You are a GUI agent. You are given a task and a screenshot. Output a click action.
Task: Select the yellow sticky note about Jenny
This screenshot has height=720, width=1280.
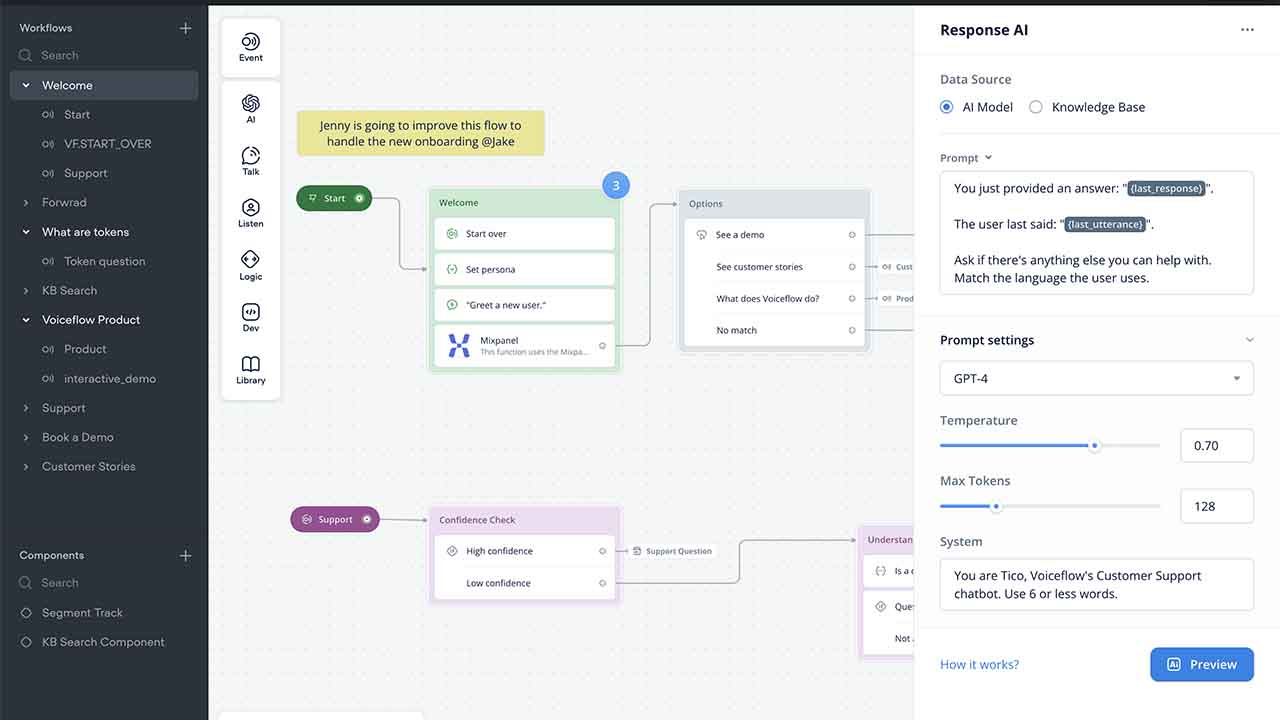(420, 133)
